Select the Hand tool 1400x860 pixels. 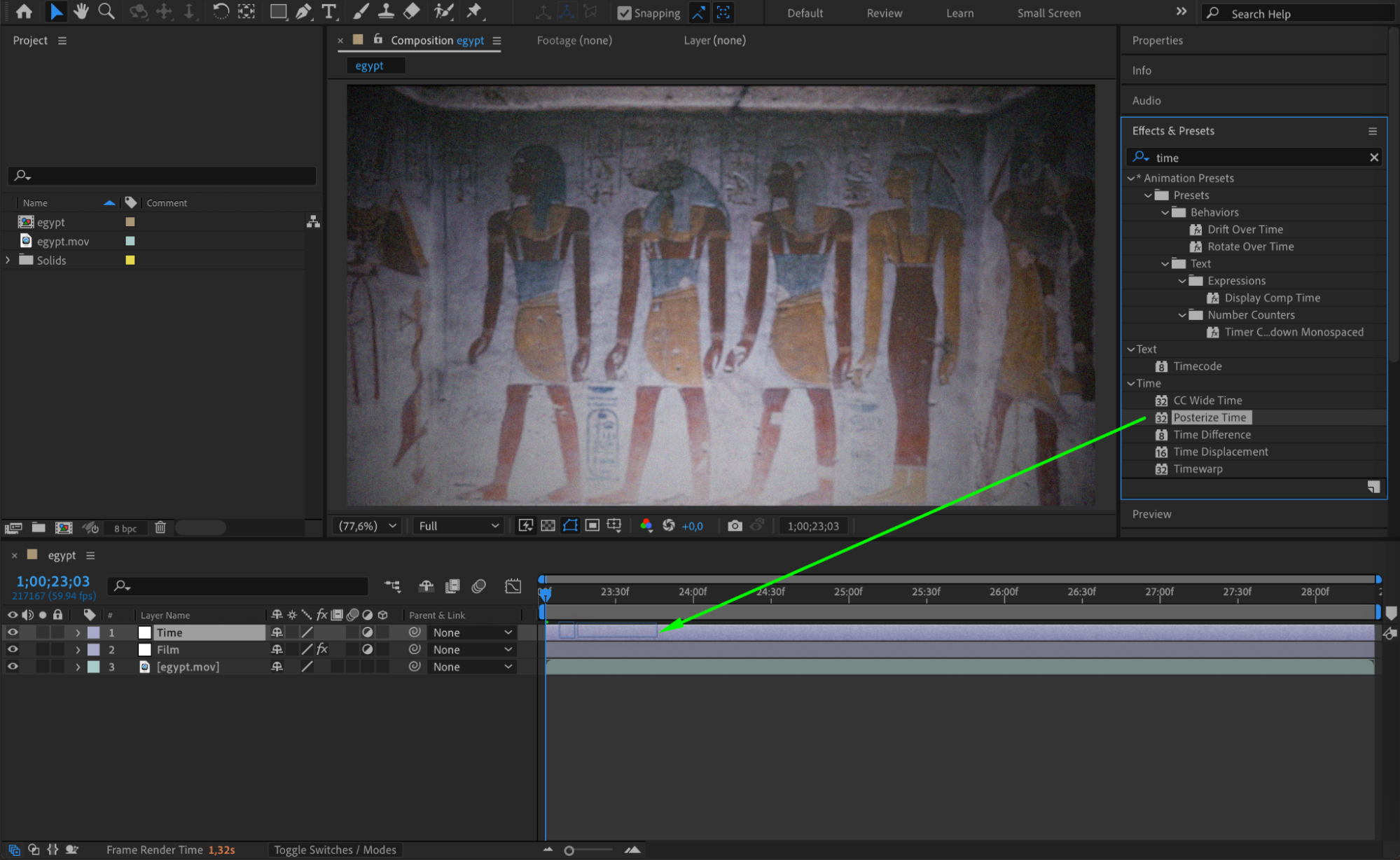pyautogui.click(x=81, y=11)
